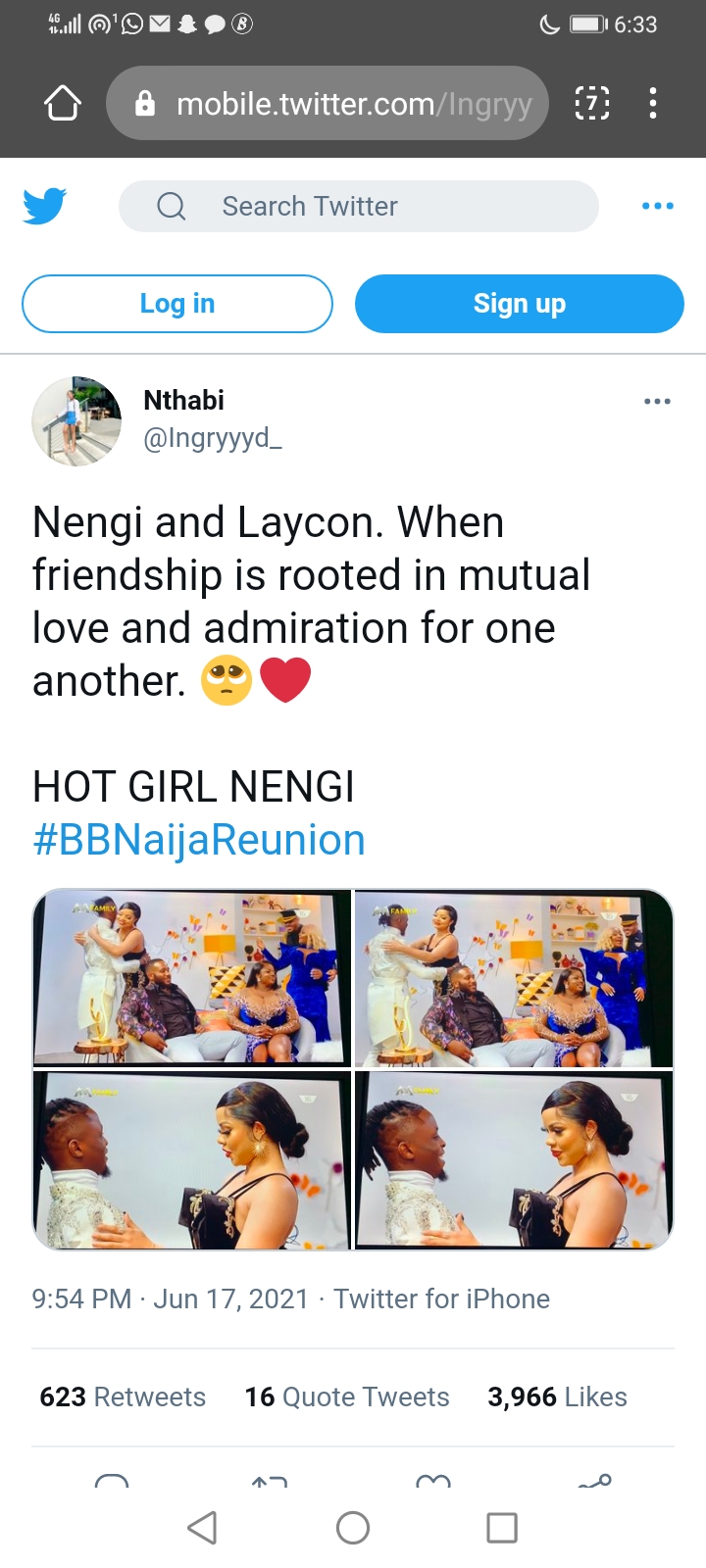Show the 3,966 Likes list

tap(557, 1396)
